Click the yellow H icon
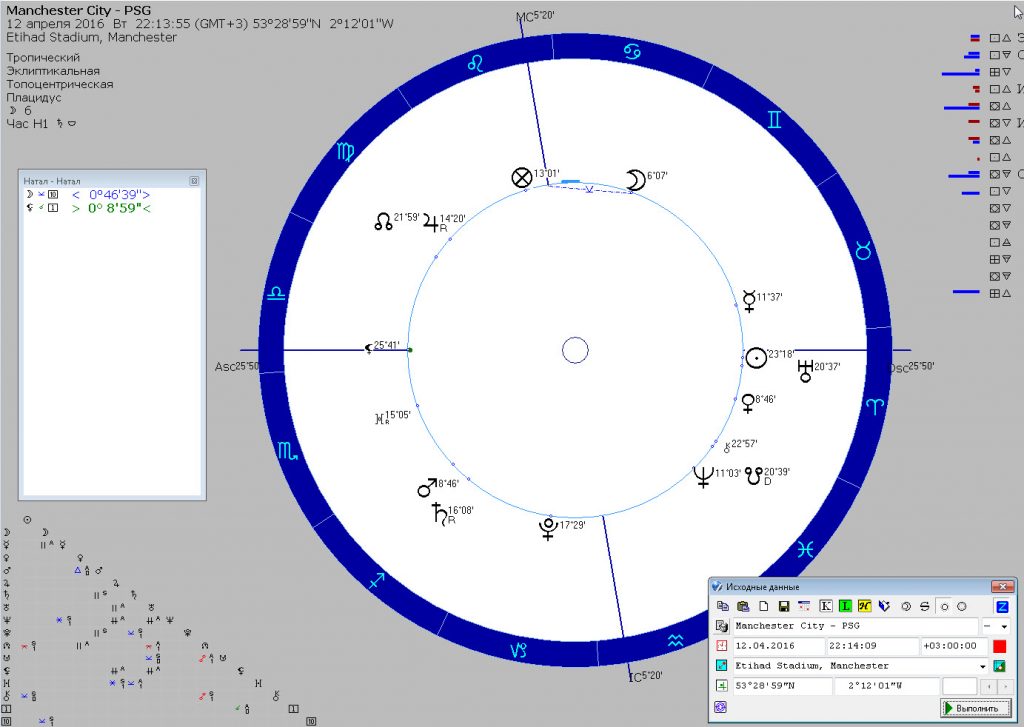Image resolution: width=1024 pixels, height=727 pixels. click(864, 607)
